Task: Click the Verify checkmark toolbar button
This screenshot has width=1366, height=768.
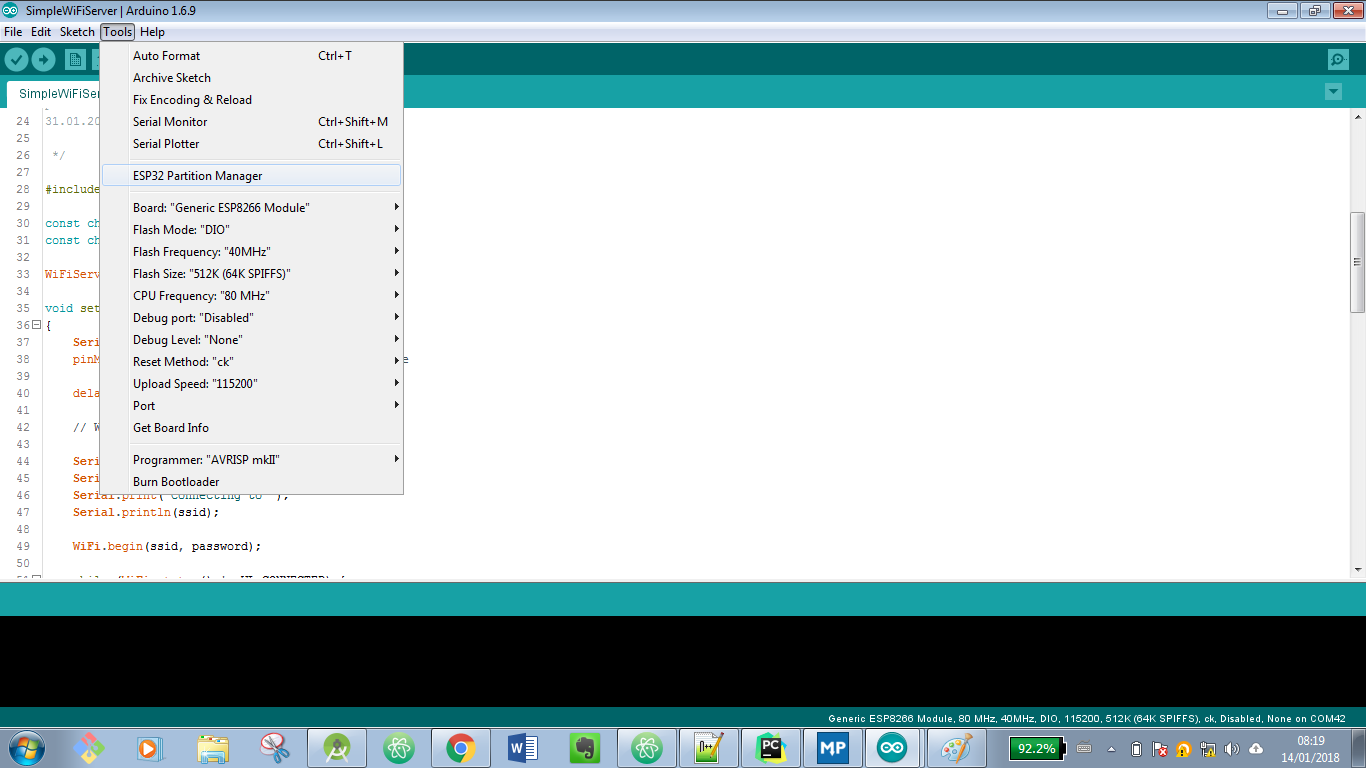Action: (16, 59)
